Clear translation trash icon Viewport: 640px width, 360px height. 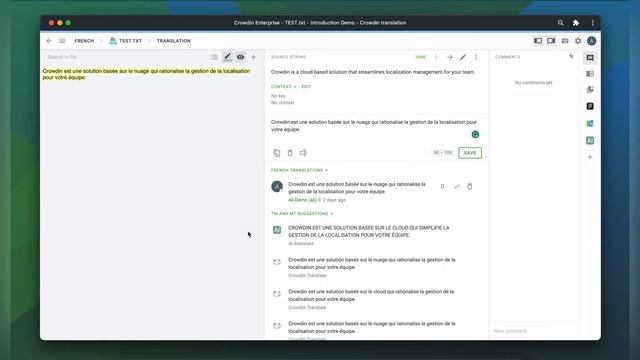point(290,153)
